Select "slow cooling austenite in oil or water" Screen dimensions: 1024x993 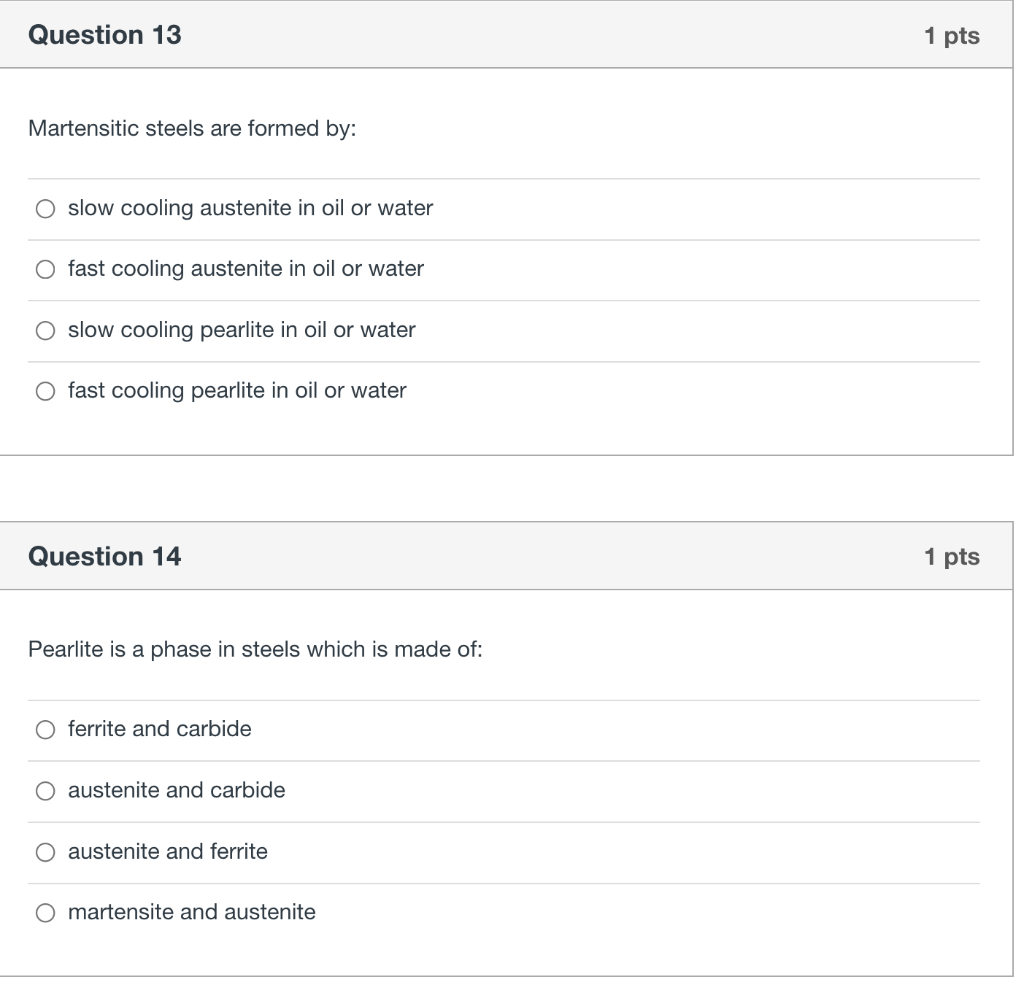coord(45,209)
